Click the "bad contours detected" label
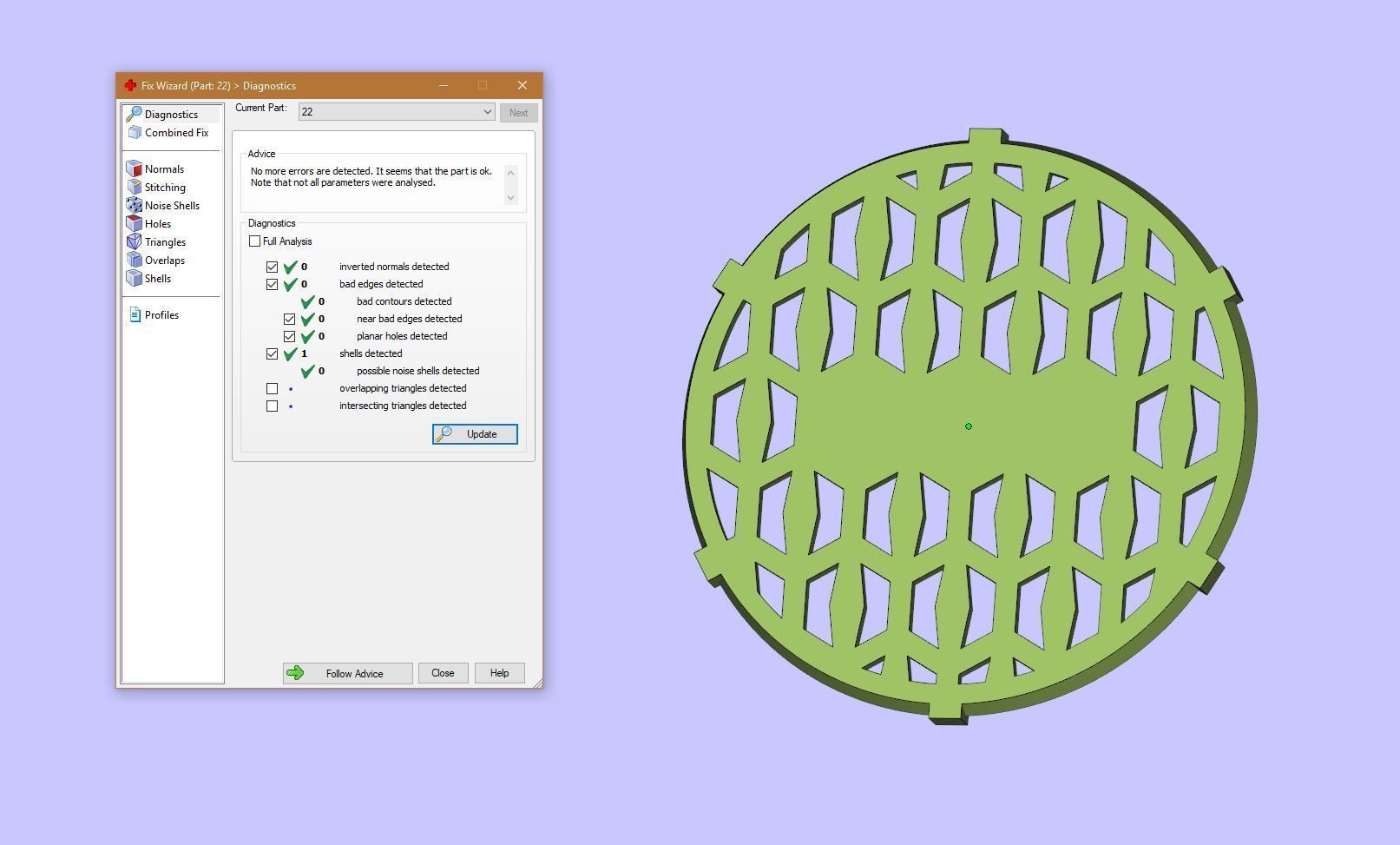The width and height of the screenshot is (1400, 845). point(404,301)
